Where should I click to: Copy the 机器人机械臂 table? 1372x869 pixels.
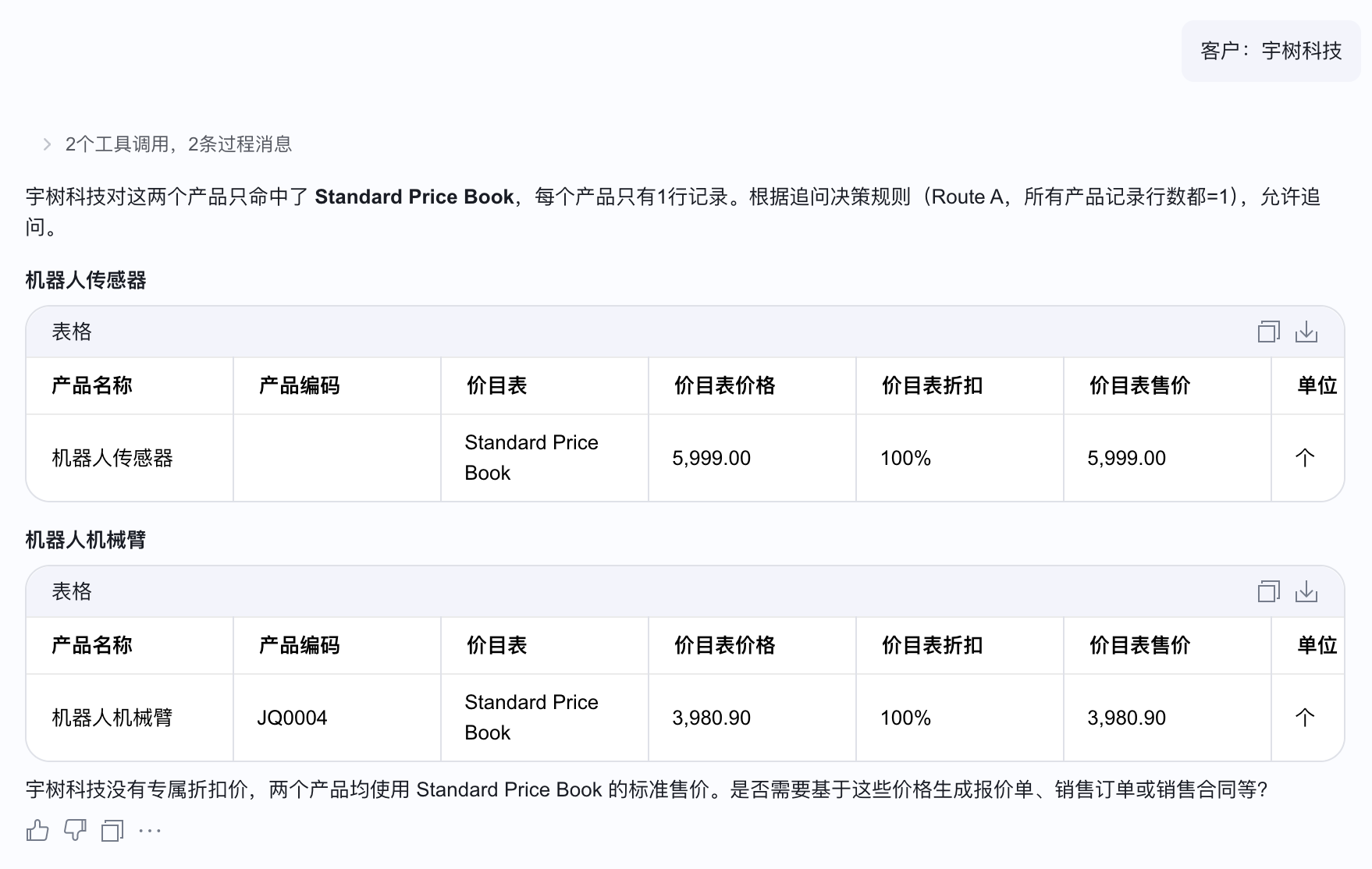pyautogui.click(x=1269, y=591)
